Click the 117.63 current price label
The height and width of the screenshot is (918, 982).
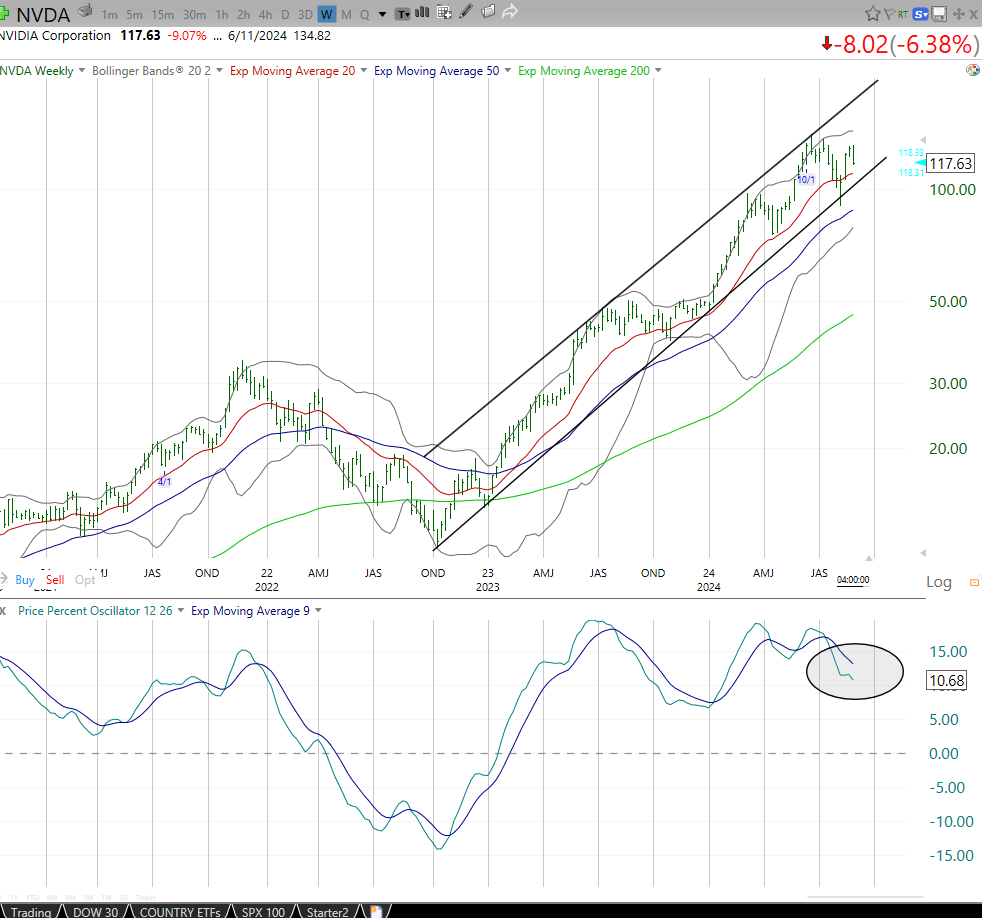point(950,163)
